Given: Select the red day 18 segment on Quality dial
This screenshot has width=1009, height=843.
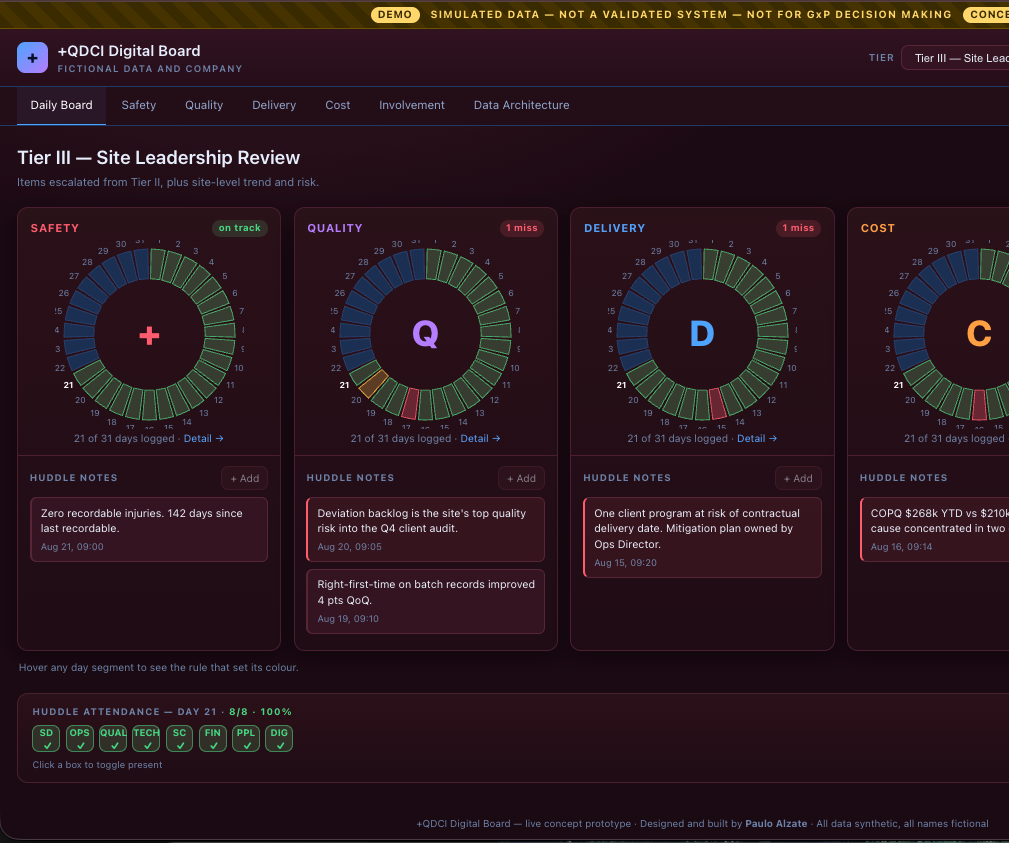Looking at the screenshot, I should click(x=411, y=403).
